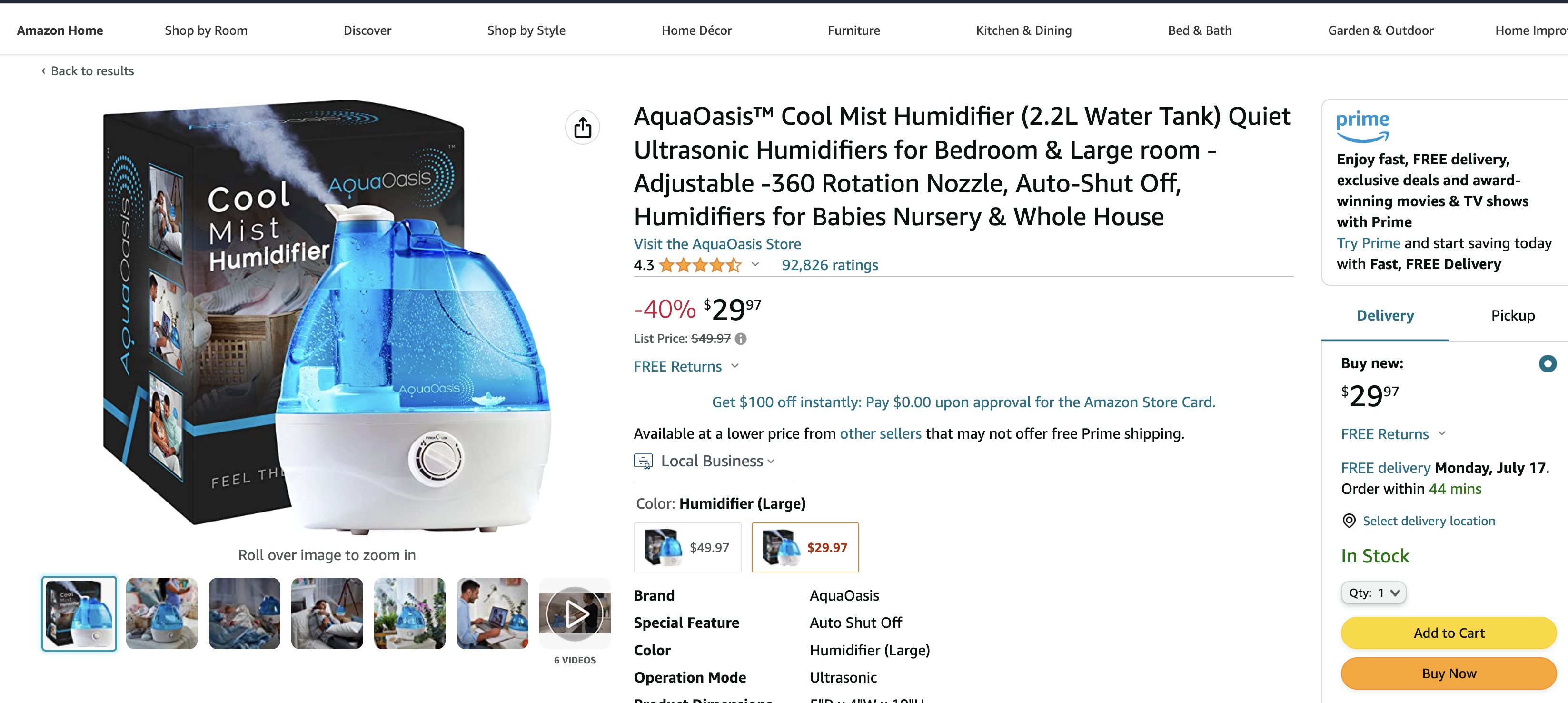
Task: Select the $49.97 humidifier option
Action: 687,547
